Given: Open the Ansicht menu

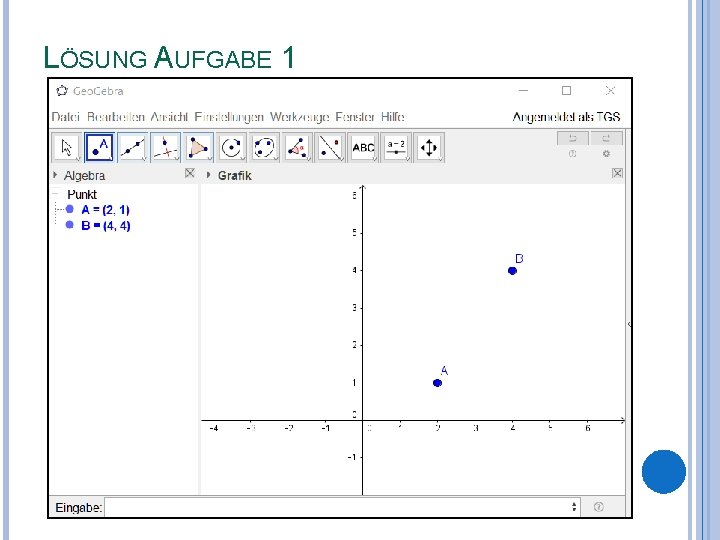Looking at the screenshot, I should coord(169,117).
